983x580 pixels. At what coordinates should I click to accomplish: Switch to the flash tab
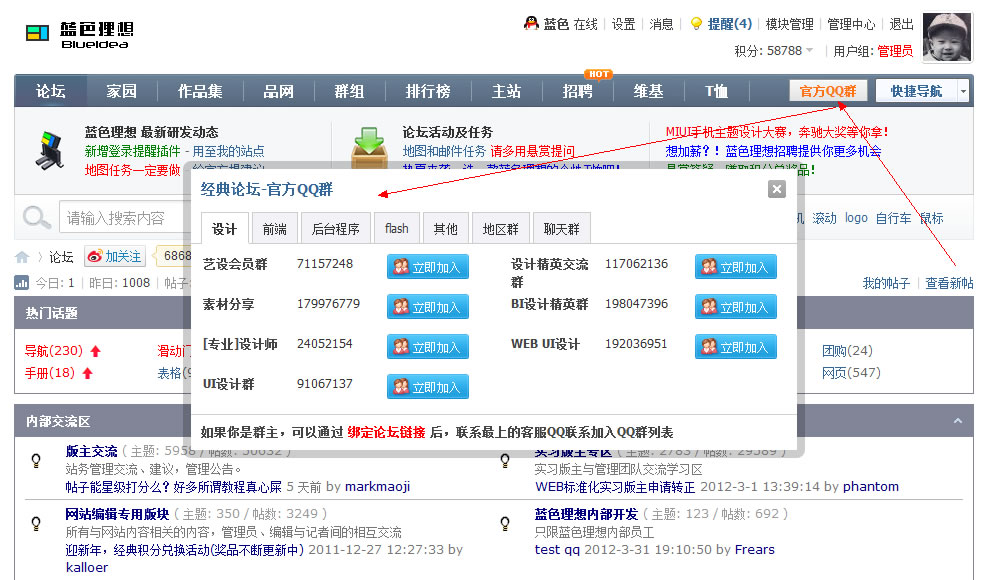pos(396,229)
